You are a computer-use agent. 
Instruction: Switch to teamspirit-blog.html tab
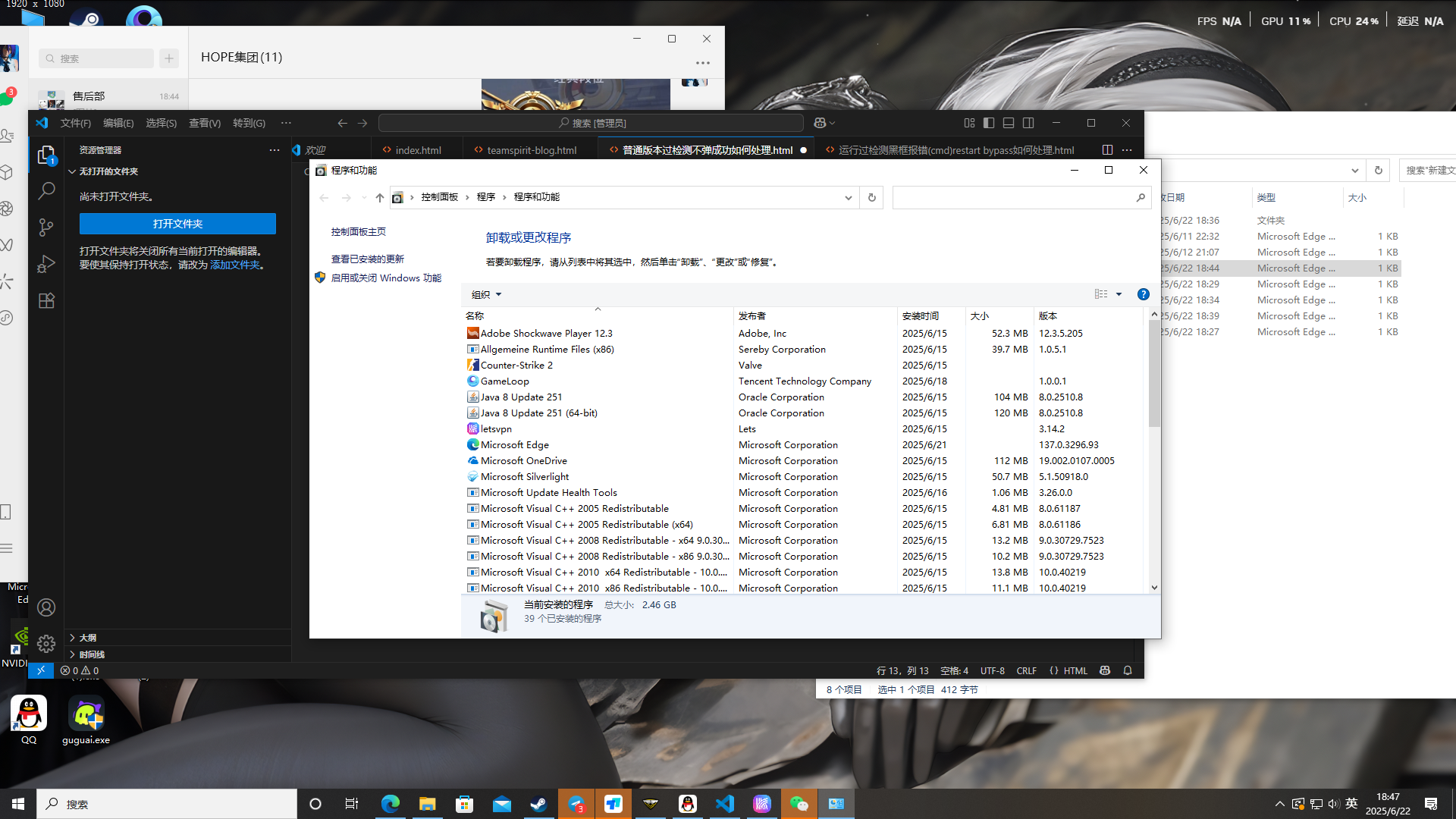(531, 150)
